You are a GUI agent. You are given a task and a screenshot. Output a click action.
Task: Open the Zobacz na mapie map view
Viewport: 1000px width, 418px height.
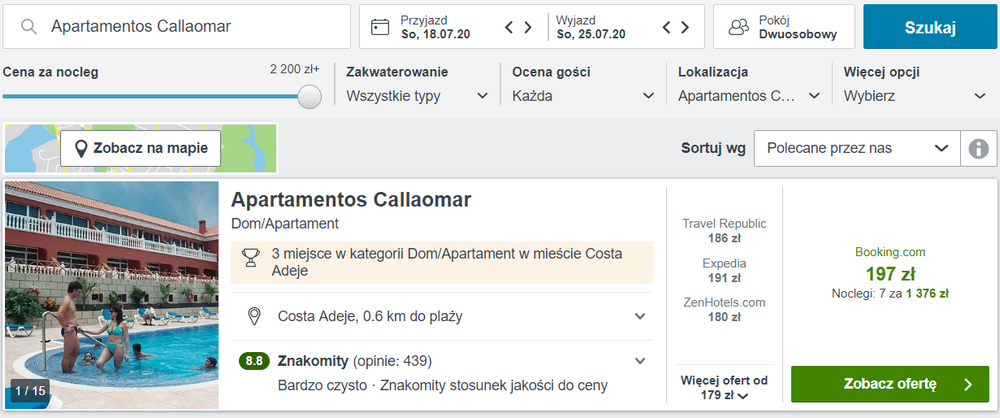[140, 148]
